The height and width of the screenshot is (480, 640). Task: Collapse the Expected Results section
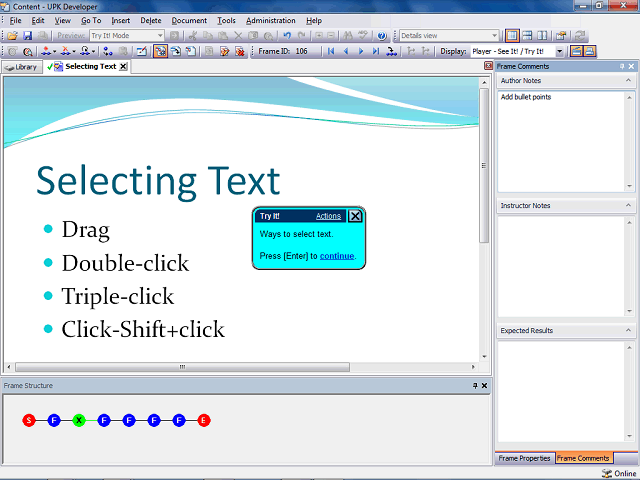(x=628, y=330)
